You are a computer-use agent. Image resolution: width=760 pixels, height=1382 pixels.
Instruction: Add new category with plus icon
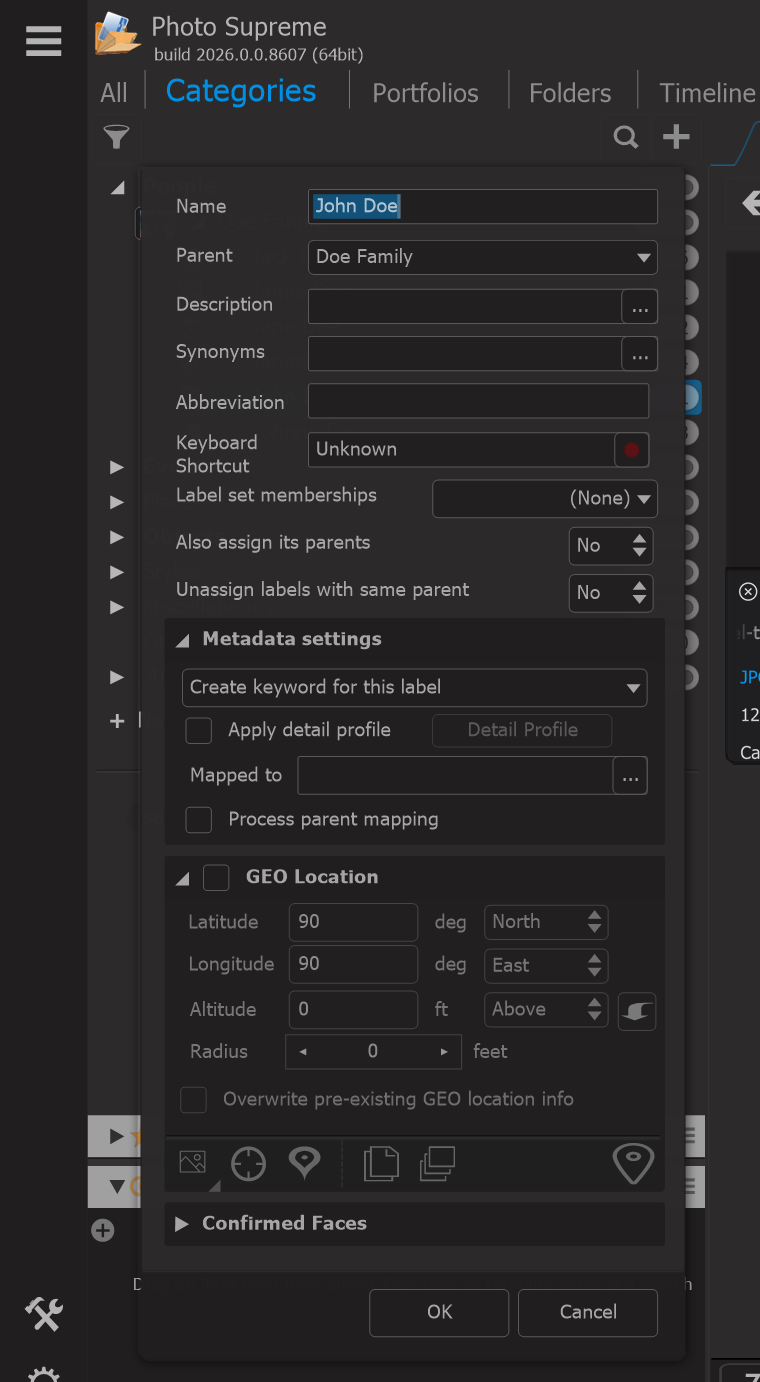[677, 137]
